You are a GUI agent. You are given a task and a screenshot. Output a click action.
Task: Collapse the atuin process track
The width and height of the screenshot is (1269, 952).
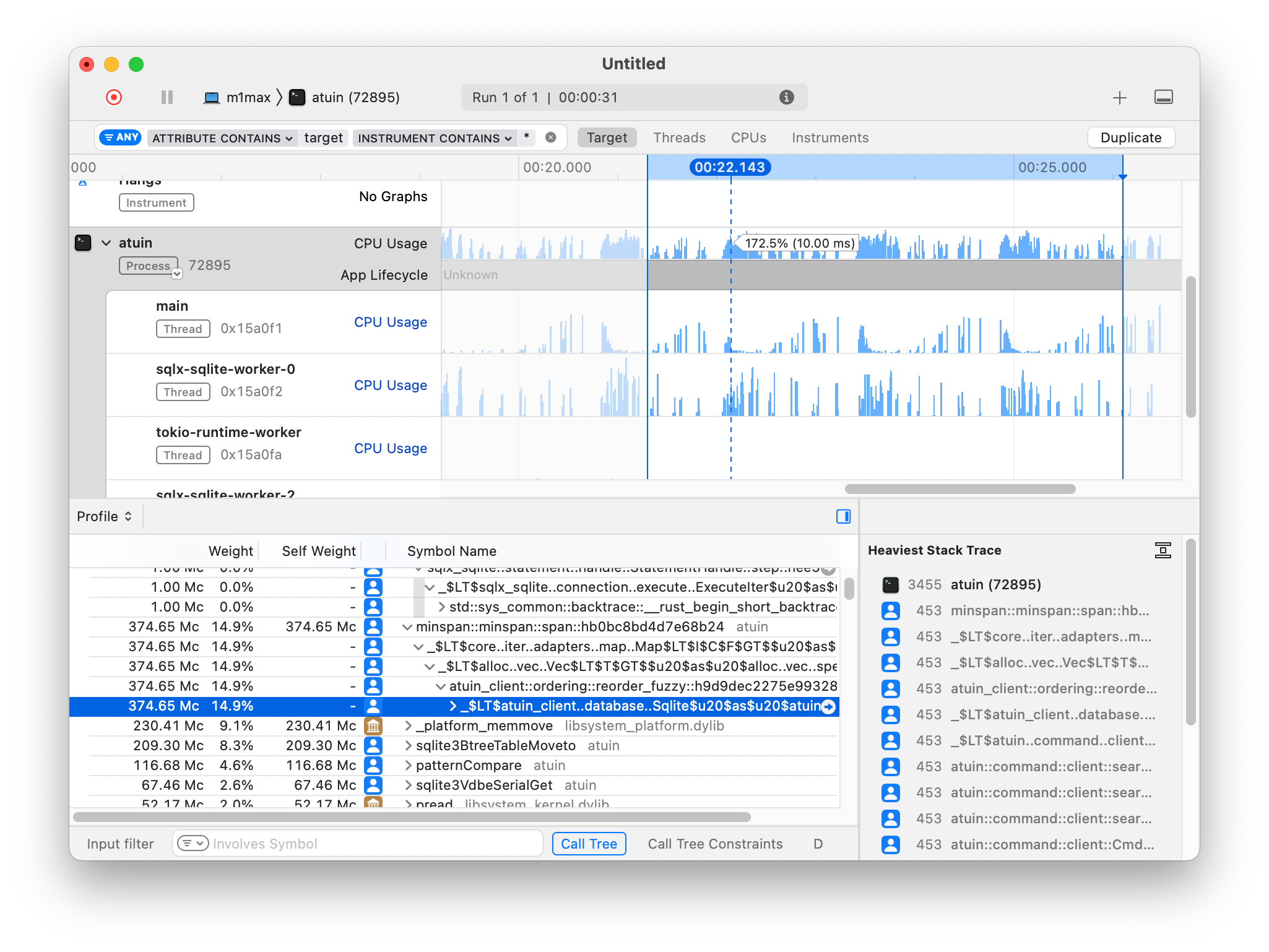pyautogui.click(x=106, y=243)
